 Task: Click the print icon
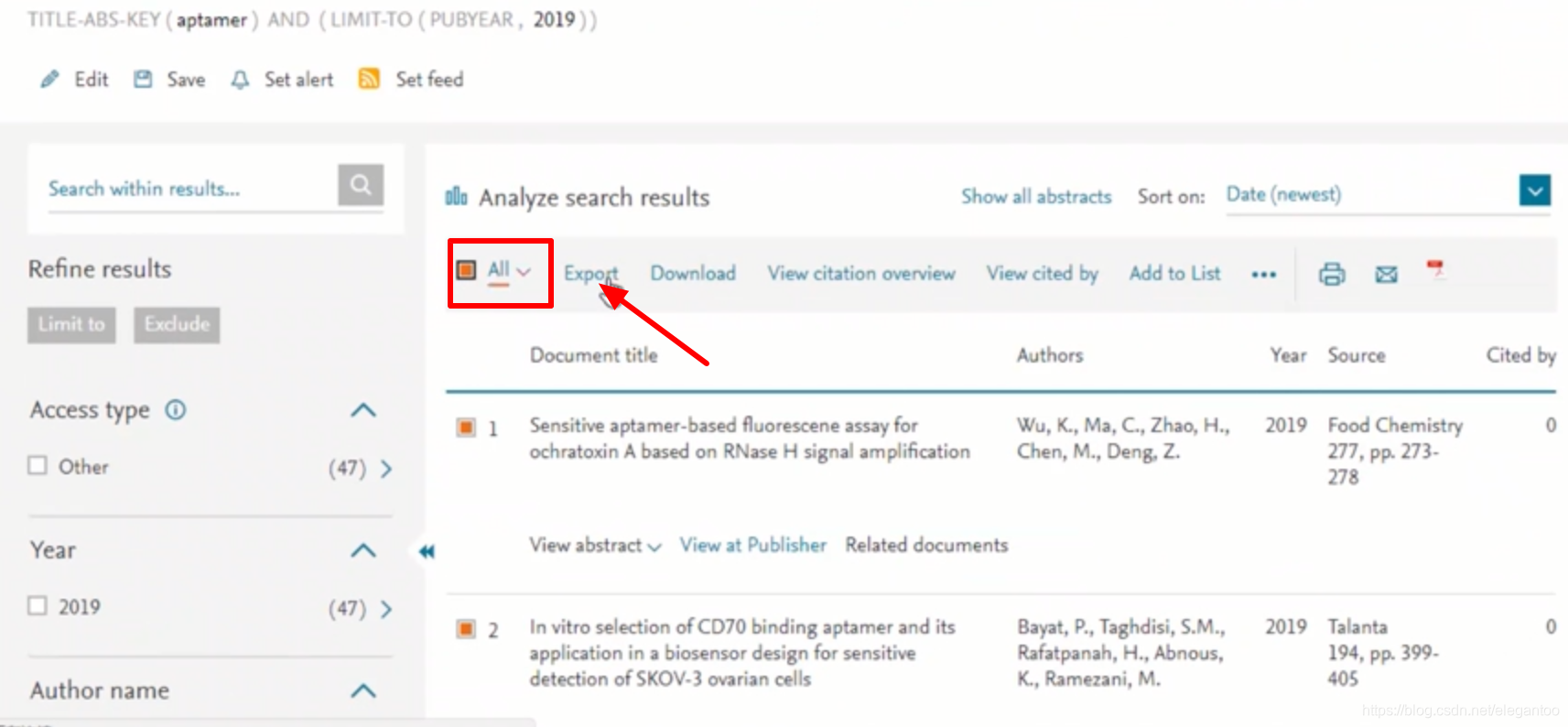1332,274
